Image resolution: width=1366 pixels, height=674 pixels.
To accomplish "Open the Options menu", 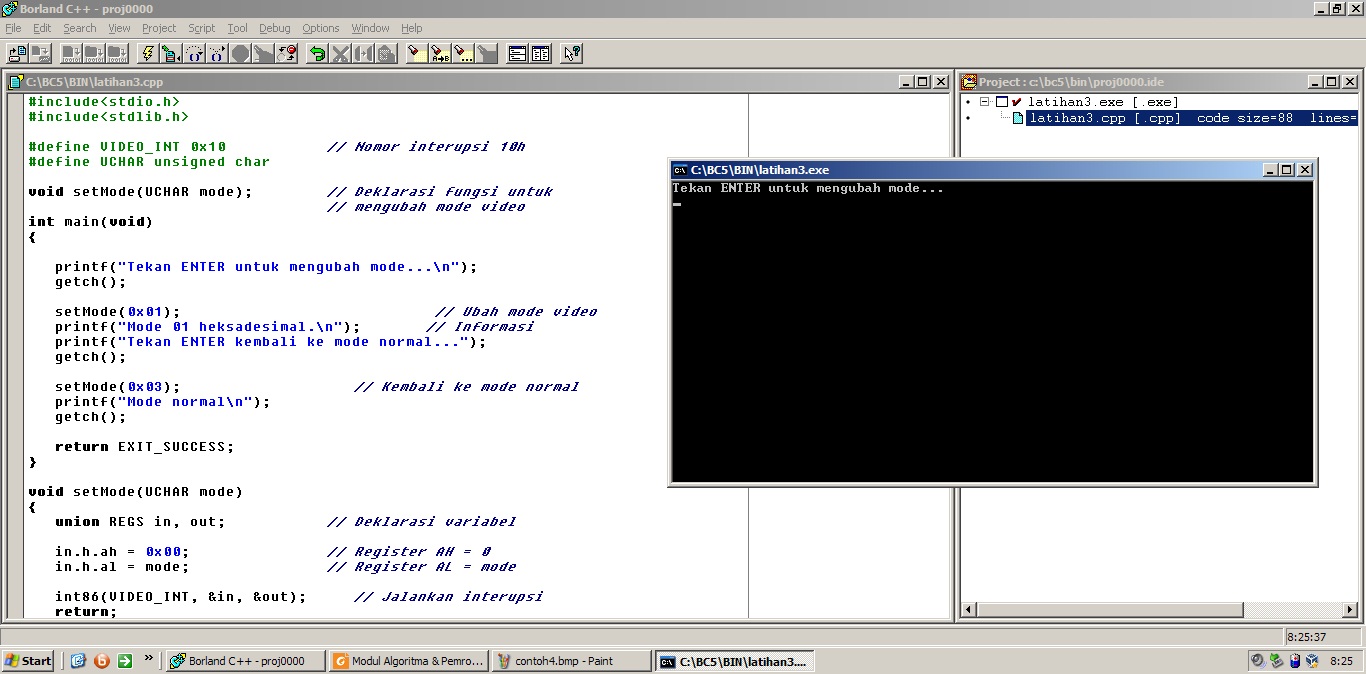I will (x=321, y=28).
